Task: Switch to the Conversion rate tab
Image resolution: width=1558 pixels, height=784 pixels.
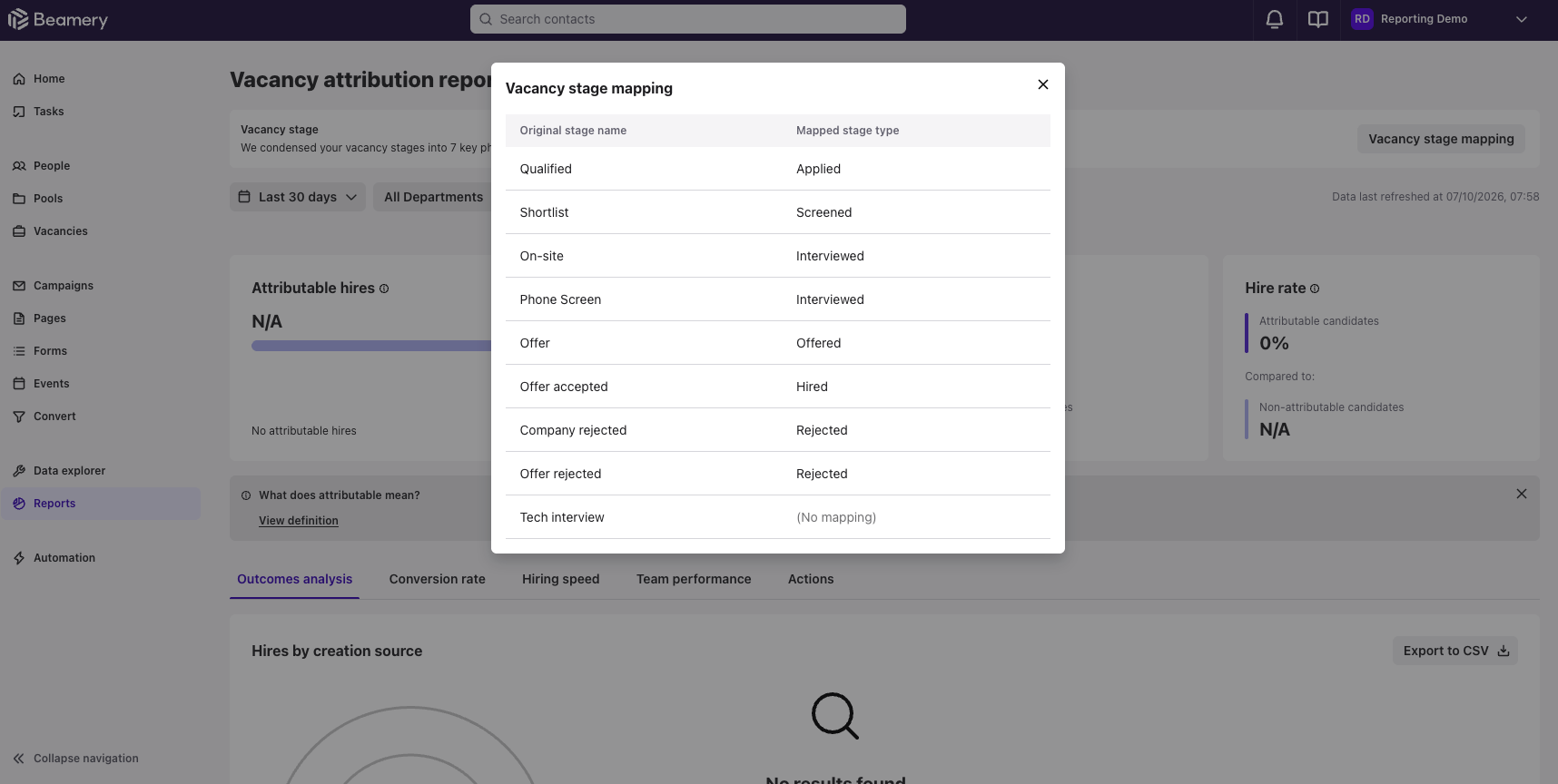Action: click(x=438, y=579)
